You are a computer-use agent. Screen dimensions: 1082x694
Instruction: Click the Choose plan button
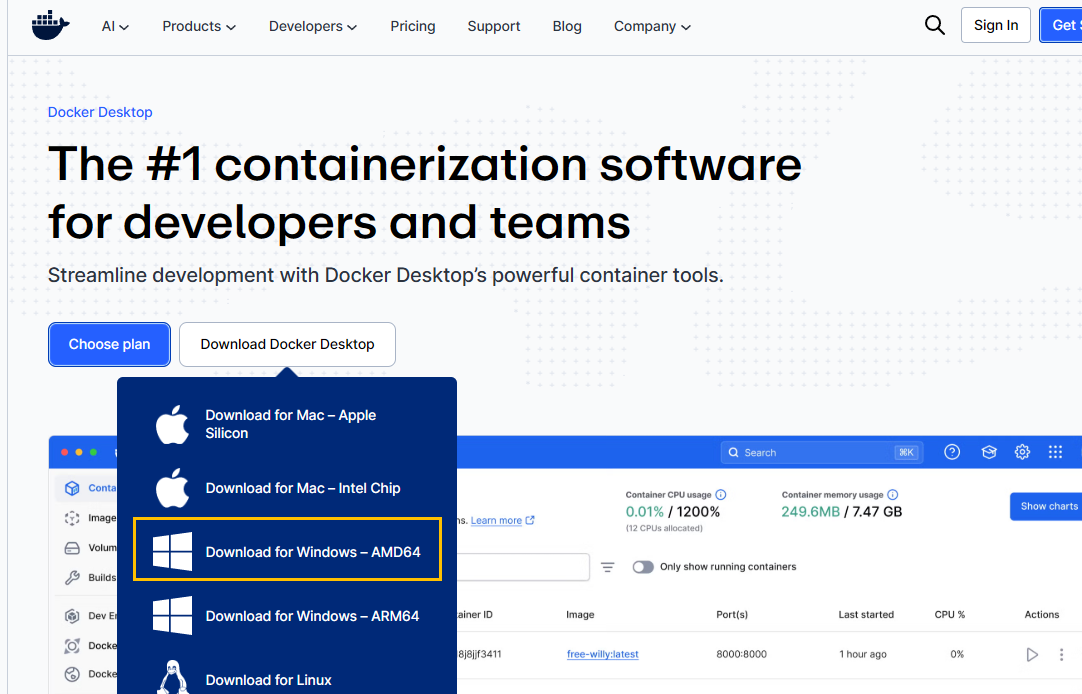pyautogui.click(x=109, y=344)
